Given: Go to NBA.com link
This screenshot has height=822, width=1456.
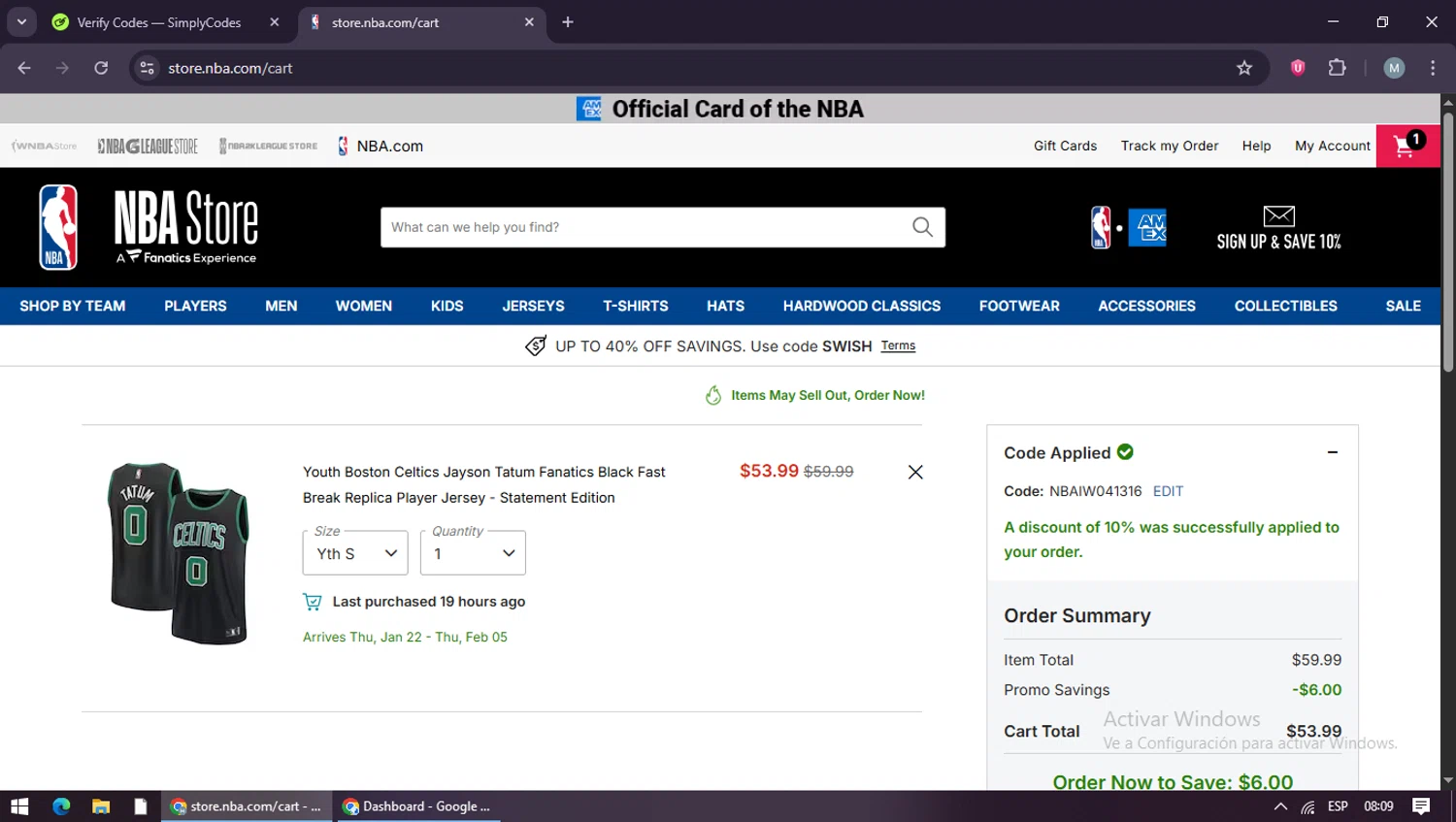Looking at the screenshot, I should (381, 146).
